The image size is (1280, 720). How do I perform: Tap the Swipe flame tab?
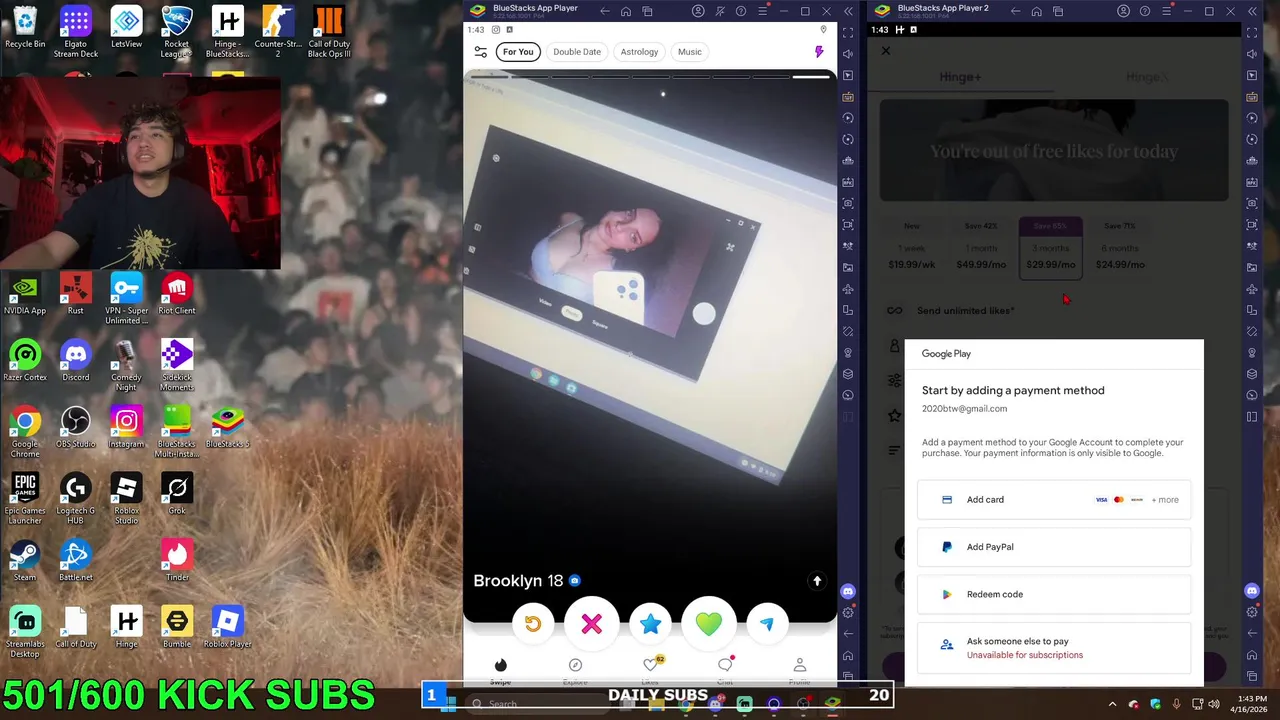tap(500, 670)
